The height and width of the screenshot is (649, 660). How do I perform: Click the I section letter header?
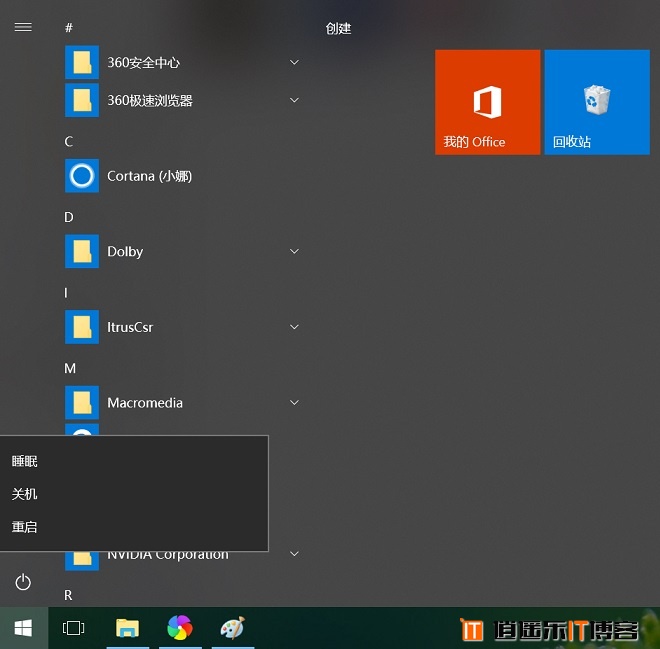point(66,293)
